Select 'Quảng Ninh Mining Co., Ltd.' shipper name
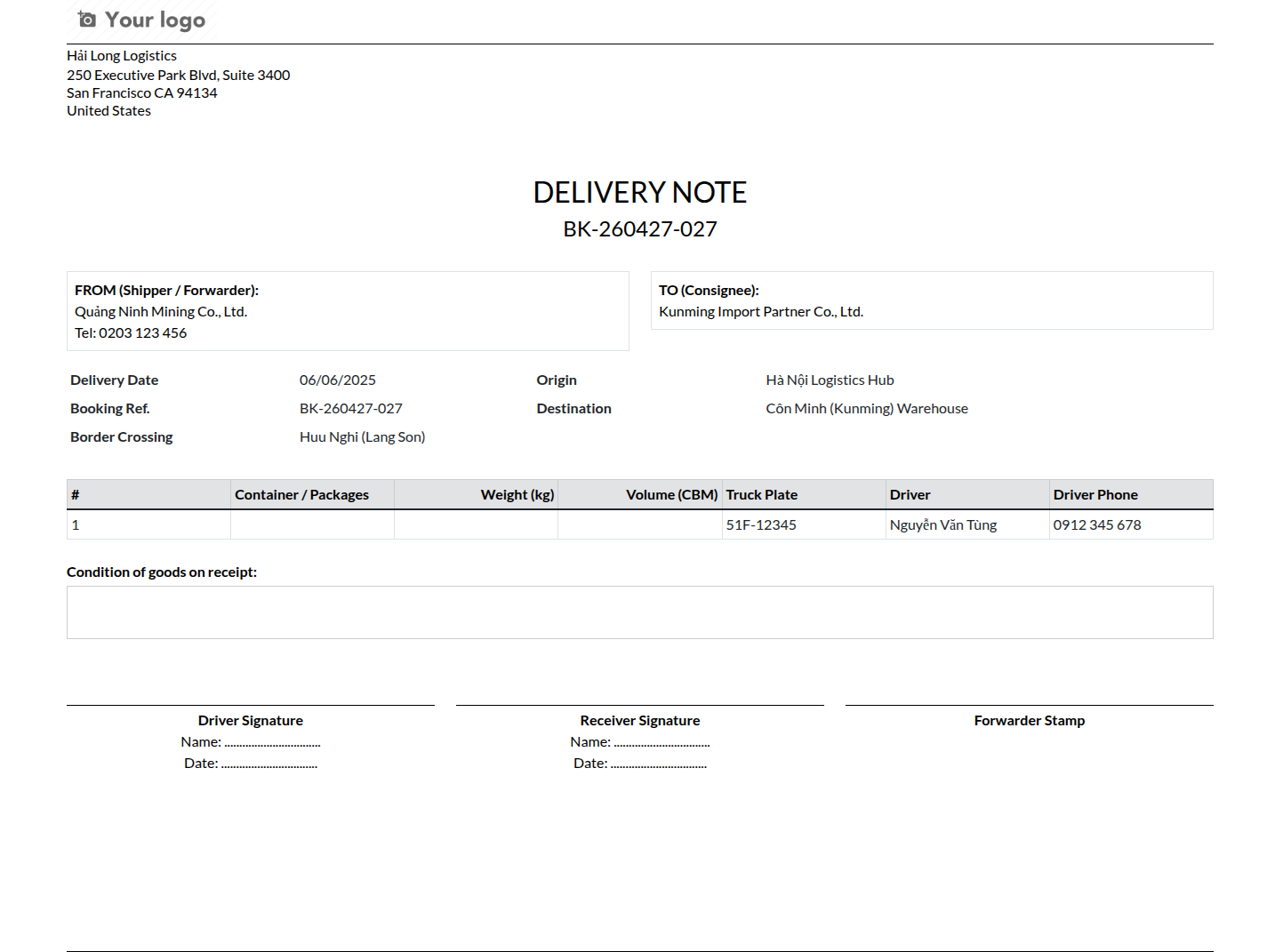 click(161, 311)
